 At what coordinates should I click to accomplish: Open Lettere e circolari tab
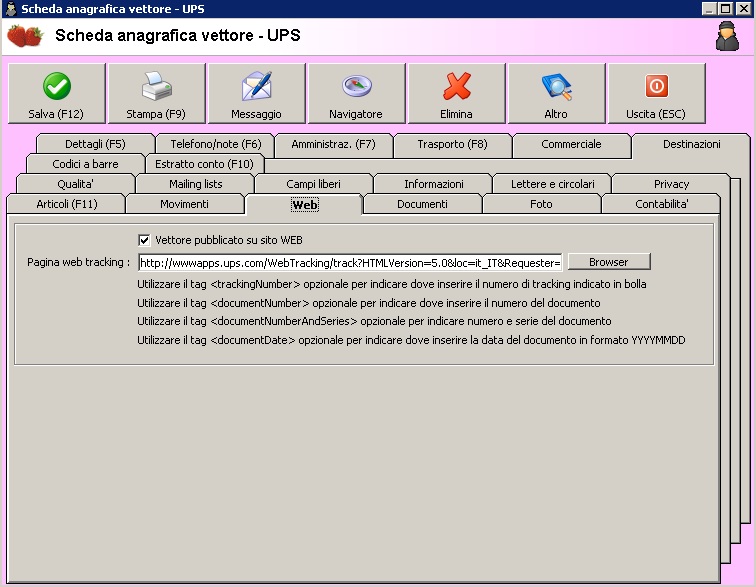553,184
